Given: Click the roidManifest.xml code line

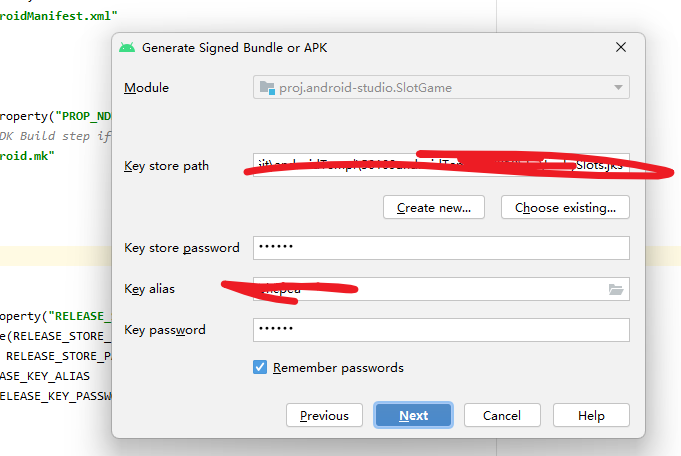Looking at the screenshot, I should point(58,16).
